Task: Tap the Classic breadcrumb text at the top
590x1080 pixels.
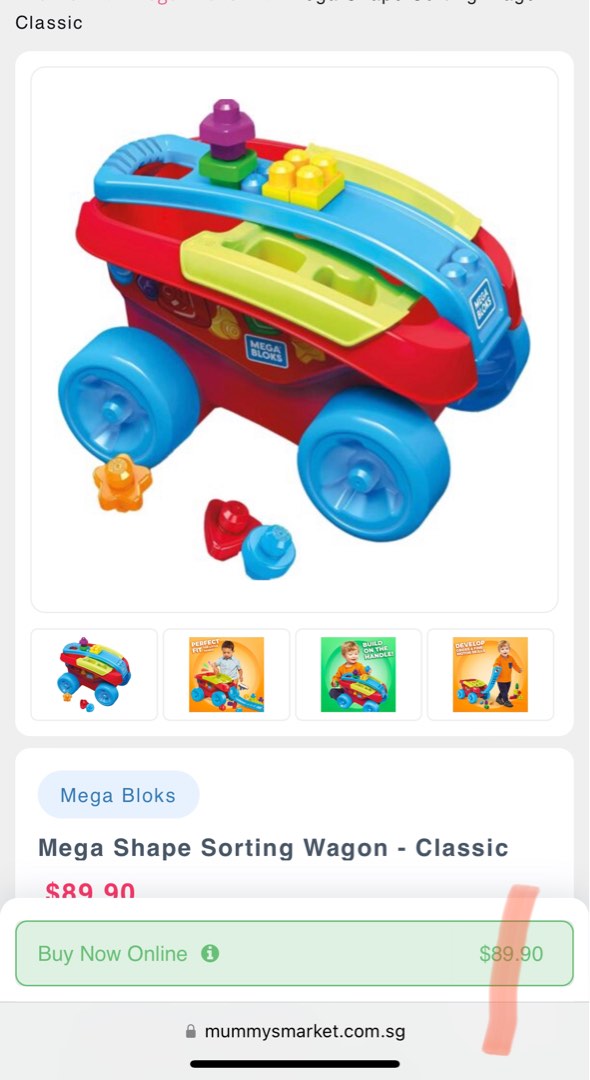Action: 49,23
